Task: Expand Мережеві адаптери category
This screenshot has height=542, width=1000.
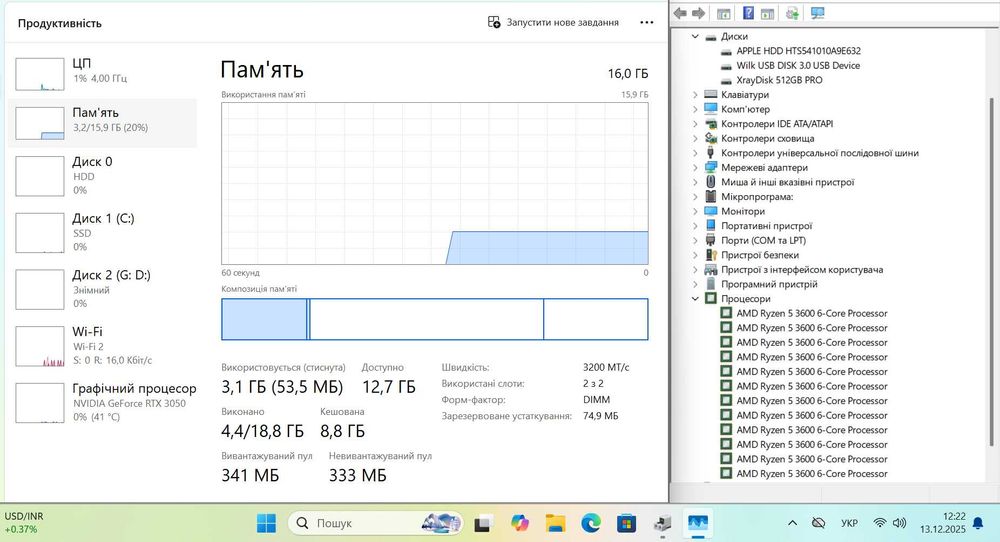Action: tap(695, 168)
